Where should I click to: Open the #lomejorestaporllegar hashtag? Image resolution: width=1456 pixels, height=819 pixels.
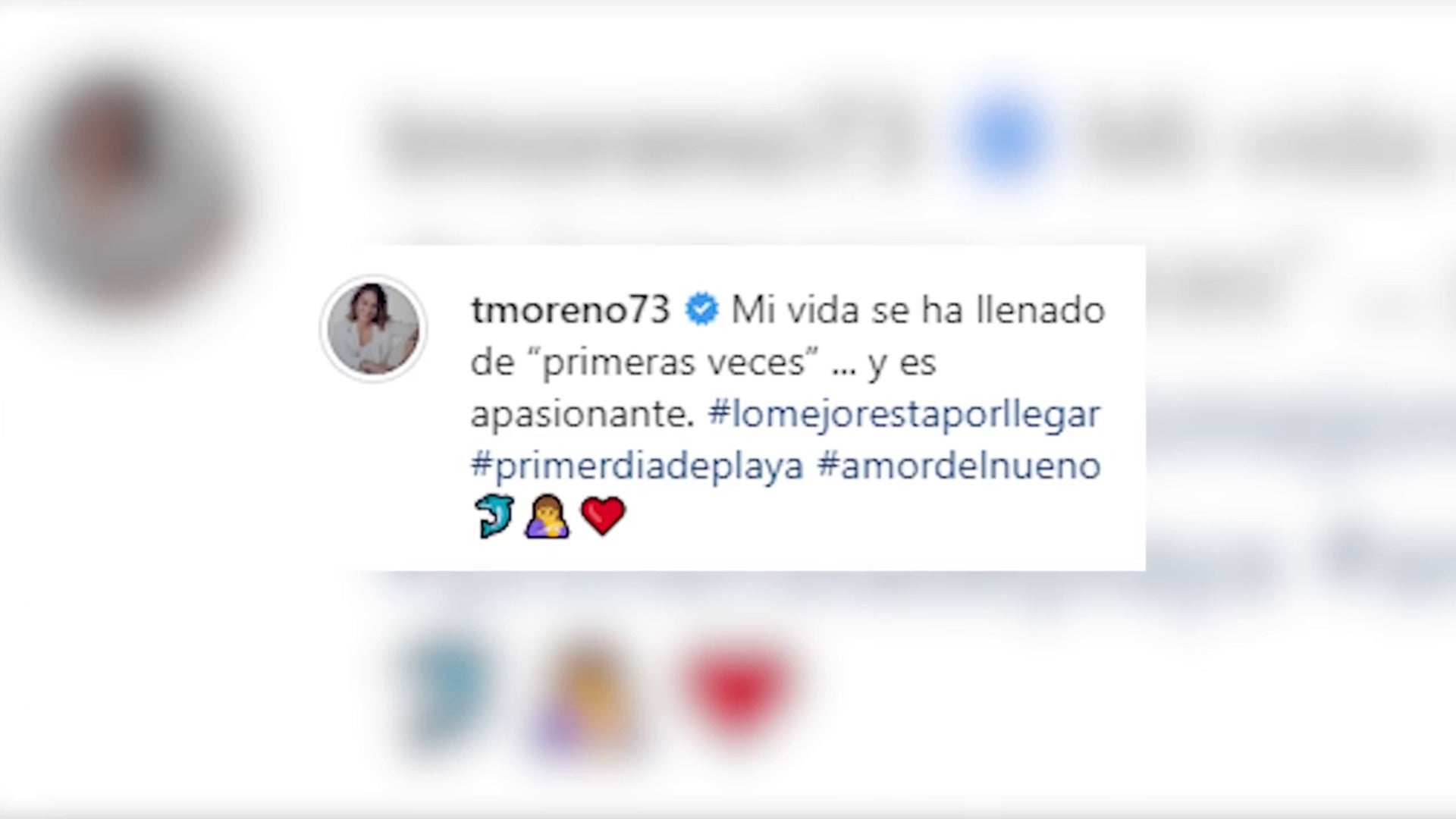tap(904, 416)
